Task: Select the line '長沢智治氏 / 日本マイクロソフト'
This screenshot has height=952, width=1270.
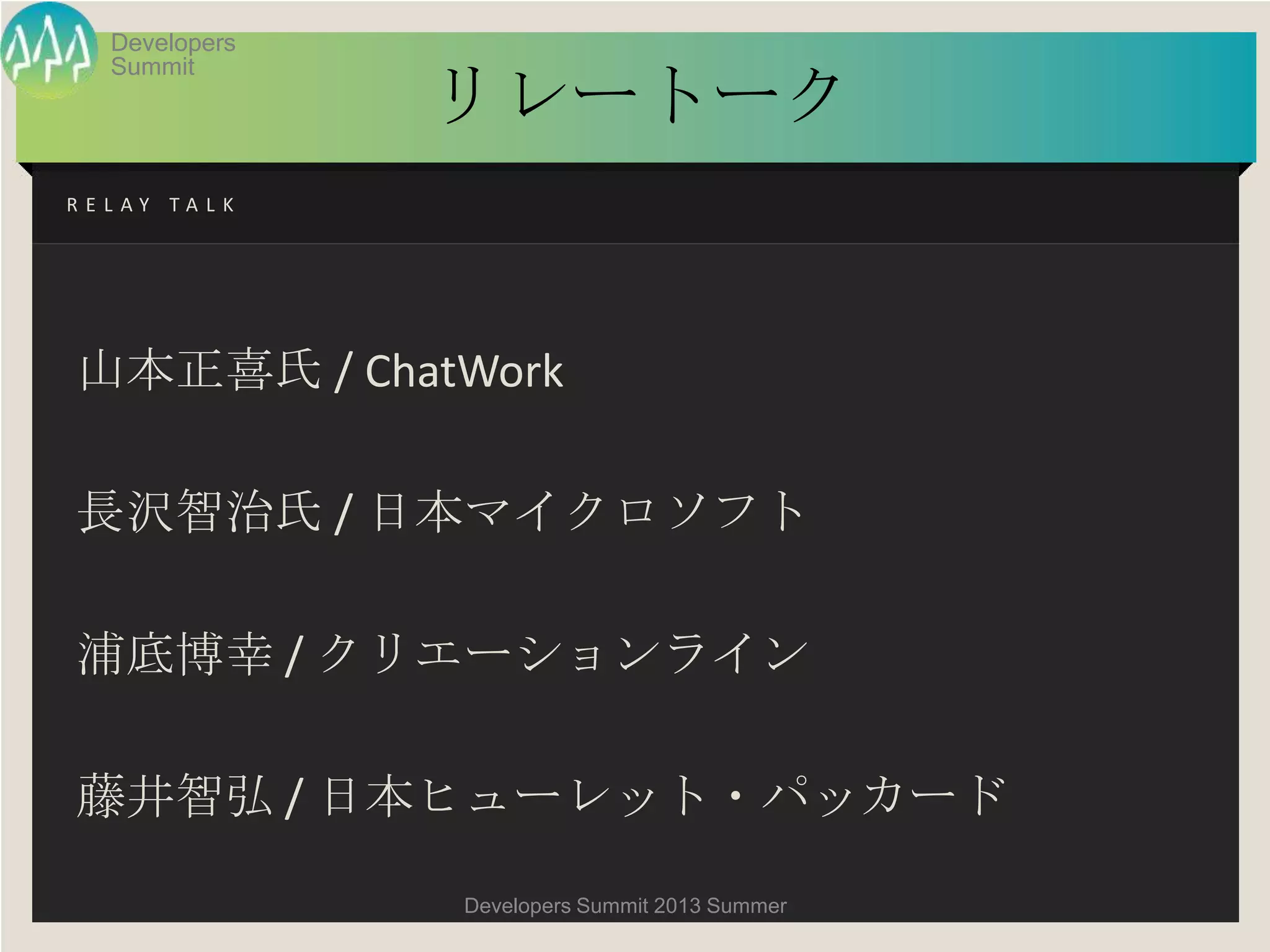Action: pos(442,512)
